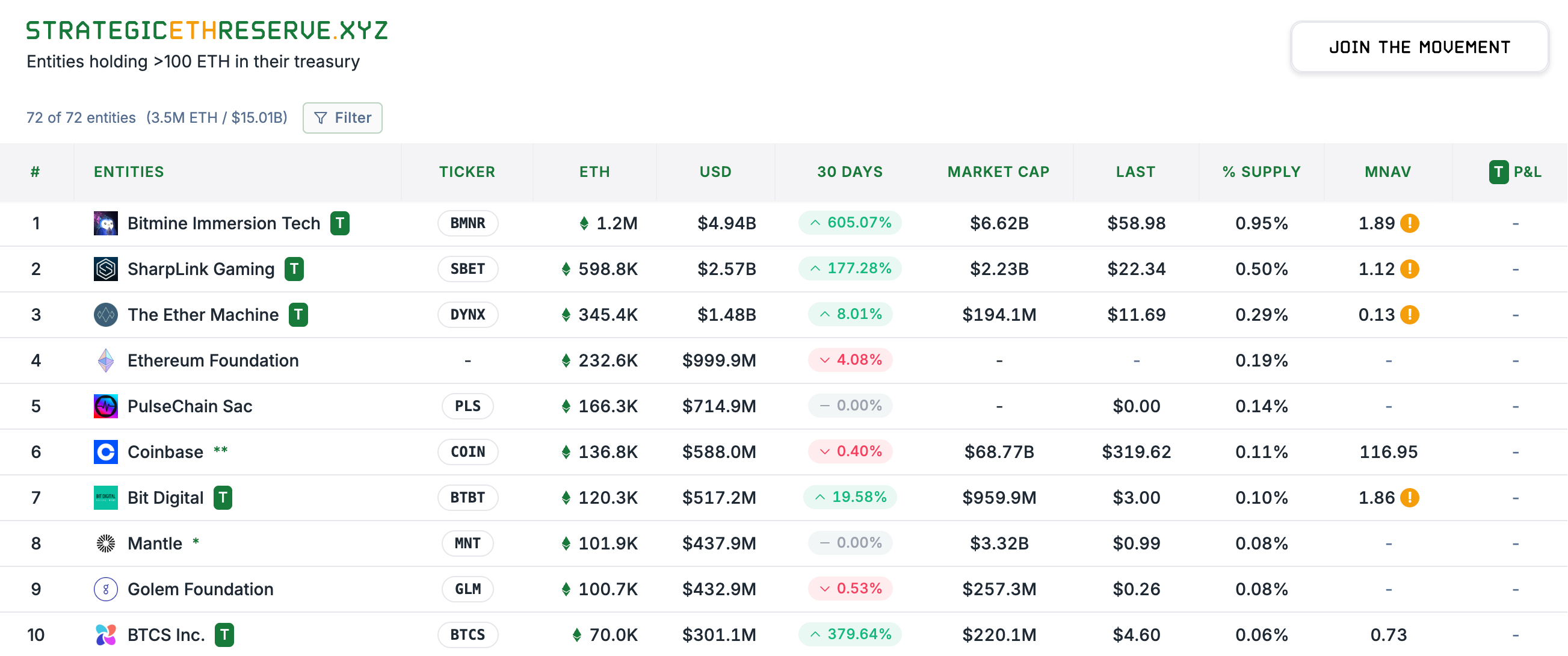Screen dimensions: 1568x656
Task: Click the ETH diamond icon beside 136.8K
Action: click(x=566, y=451)
